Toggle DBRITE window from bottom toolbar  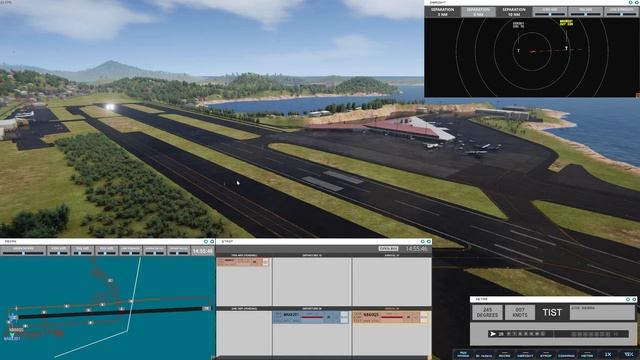(x=525, y=355)
